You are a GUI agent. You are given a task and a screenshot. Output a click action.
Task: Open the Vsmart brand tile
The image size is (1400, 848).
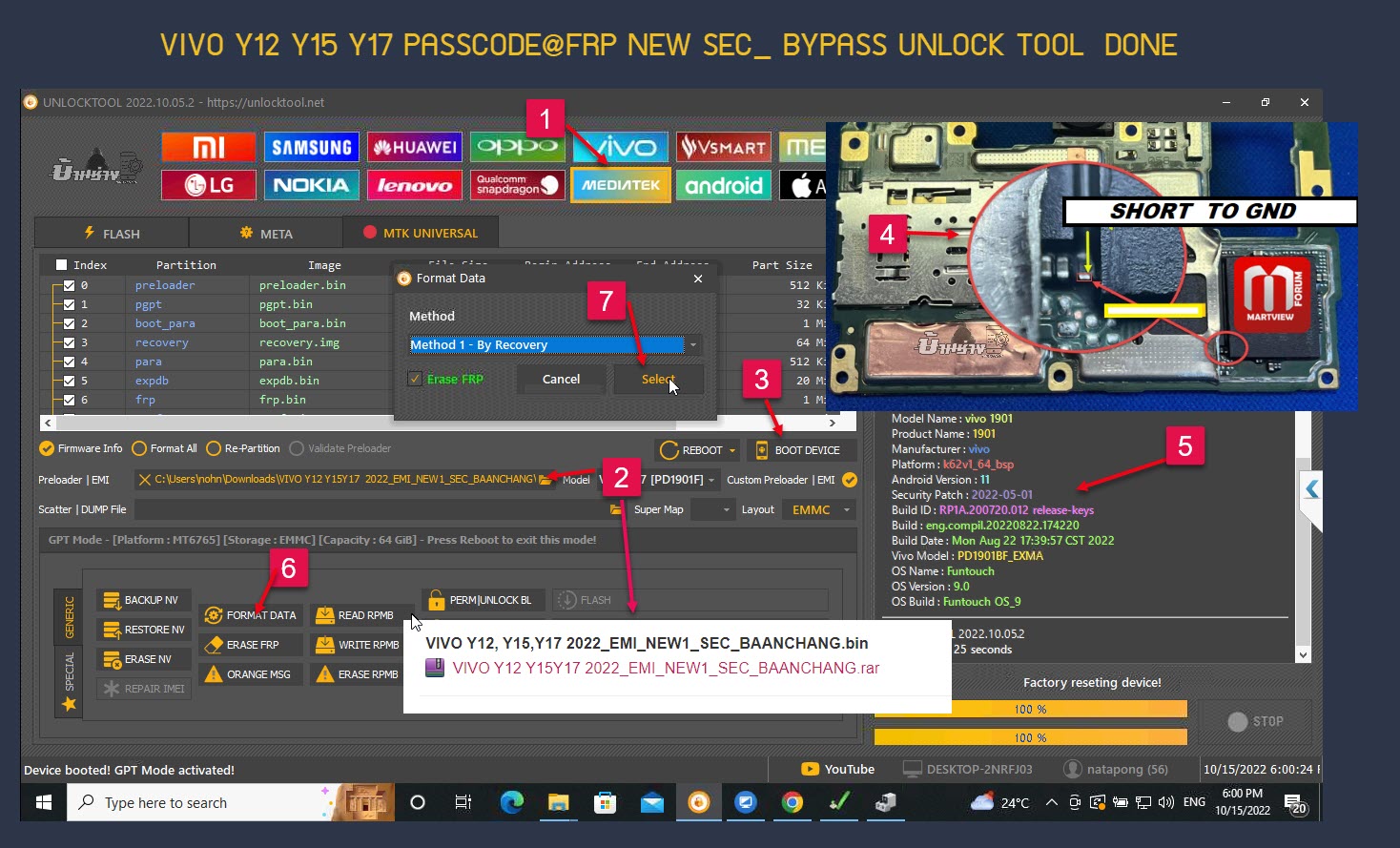click(x=724, y=147)
